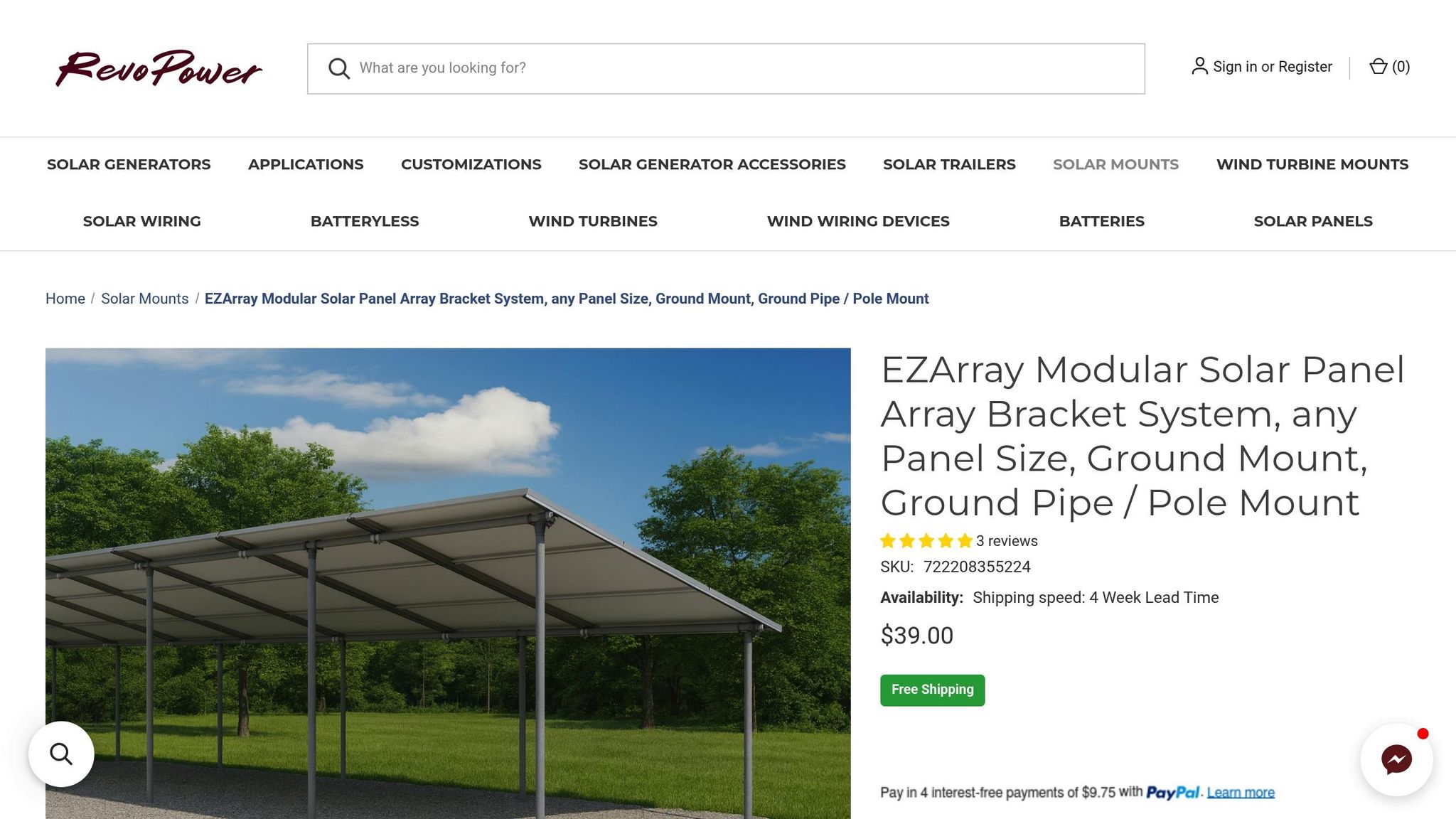Click the Register link
This screenshot has height=819, width=1456.
(x=1305, y=66)
